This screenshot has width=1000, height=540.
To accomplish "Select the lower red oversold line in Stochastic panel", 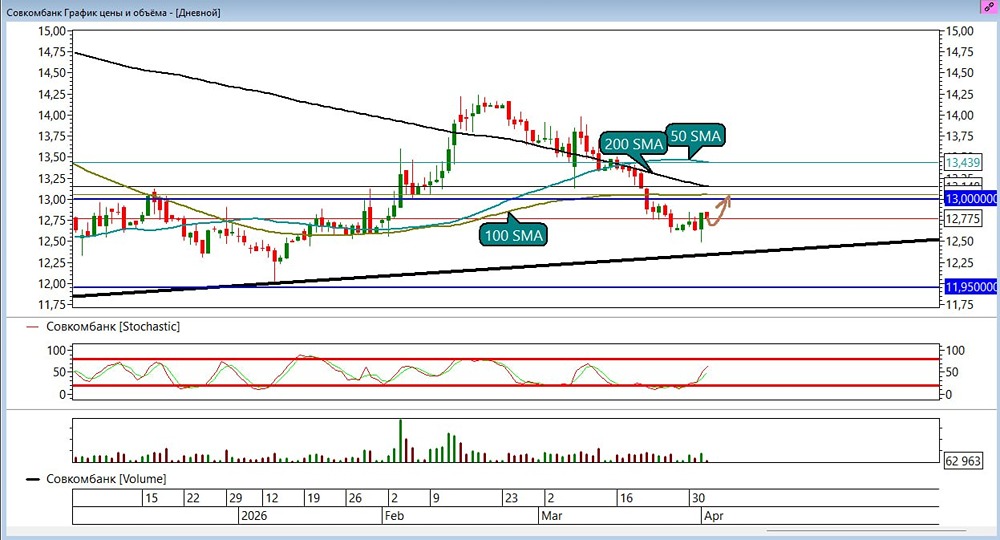I will (x=506, y=386).
